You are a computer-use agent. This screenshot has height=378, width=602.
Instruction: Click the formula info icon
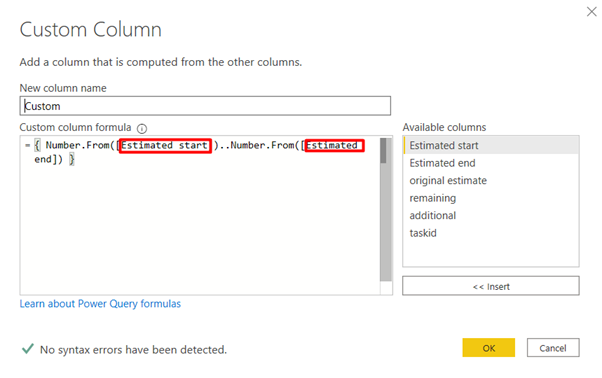(142, 128)
